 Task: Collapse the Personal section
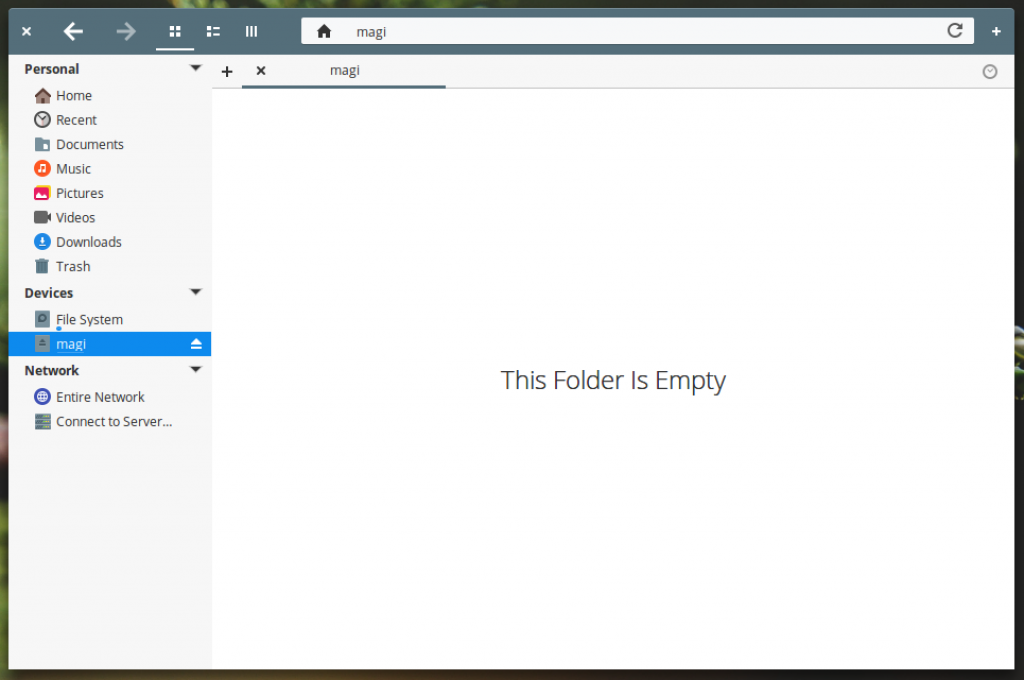196,68
